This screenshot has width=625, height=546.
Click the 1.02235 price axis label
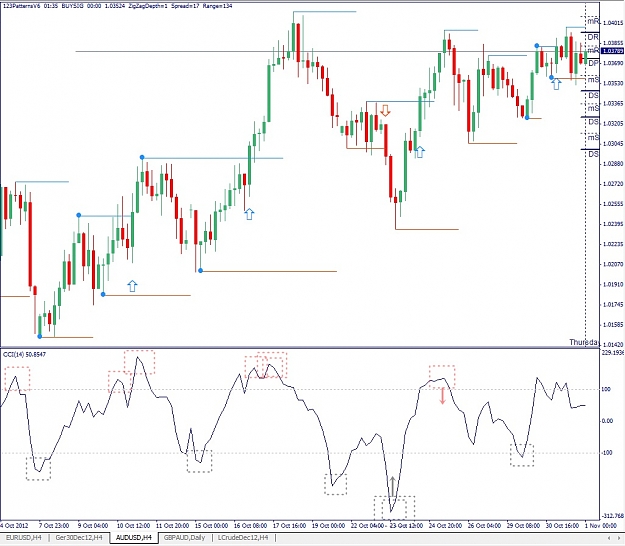[613, 244]
